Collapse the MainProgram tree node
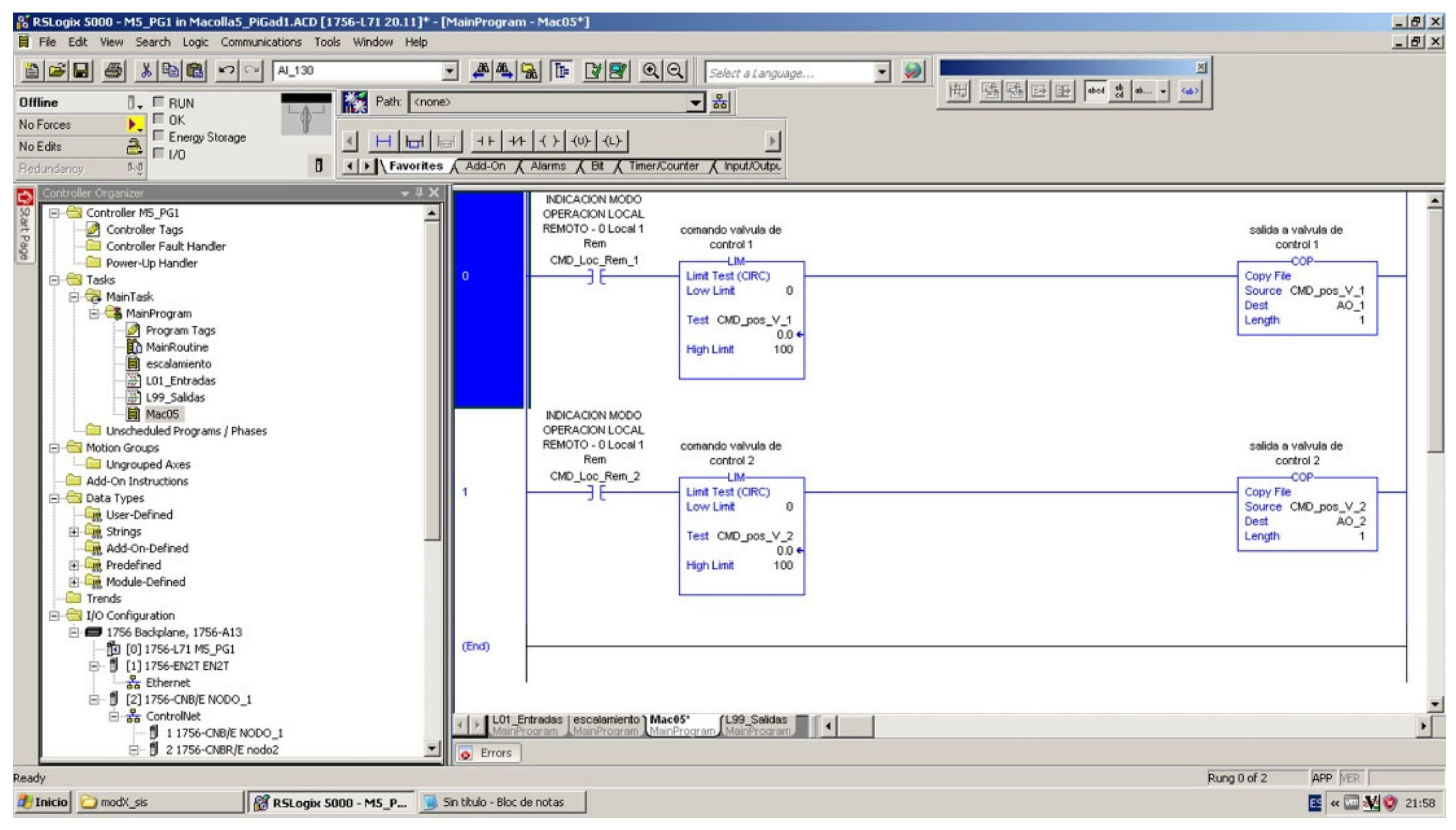Image resolution: width=1456 pixels, height=830 pixels. pyautogui.click(x=93, y=314)
